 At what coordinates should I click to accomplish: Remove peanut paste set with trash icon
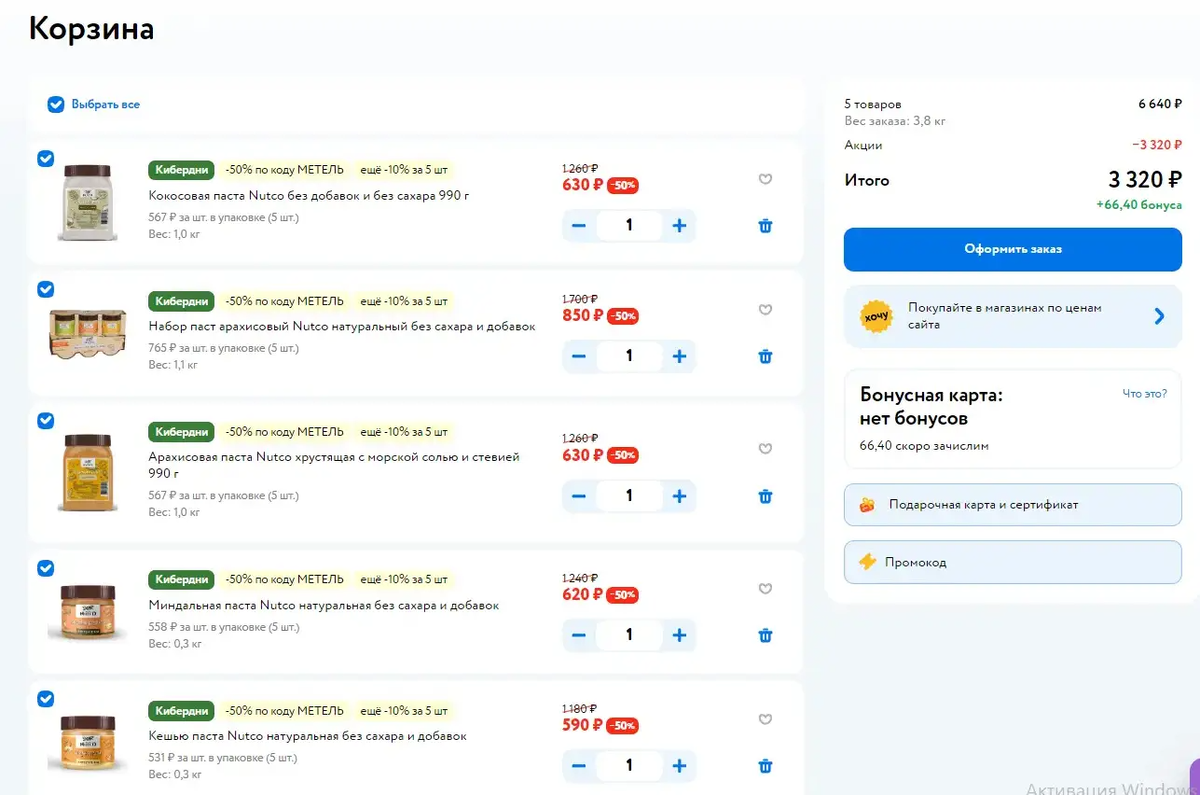pyautogui.click(x=765, y=356)
